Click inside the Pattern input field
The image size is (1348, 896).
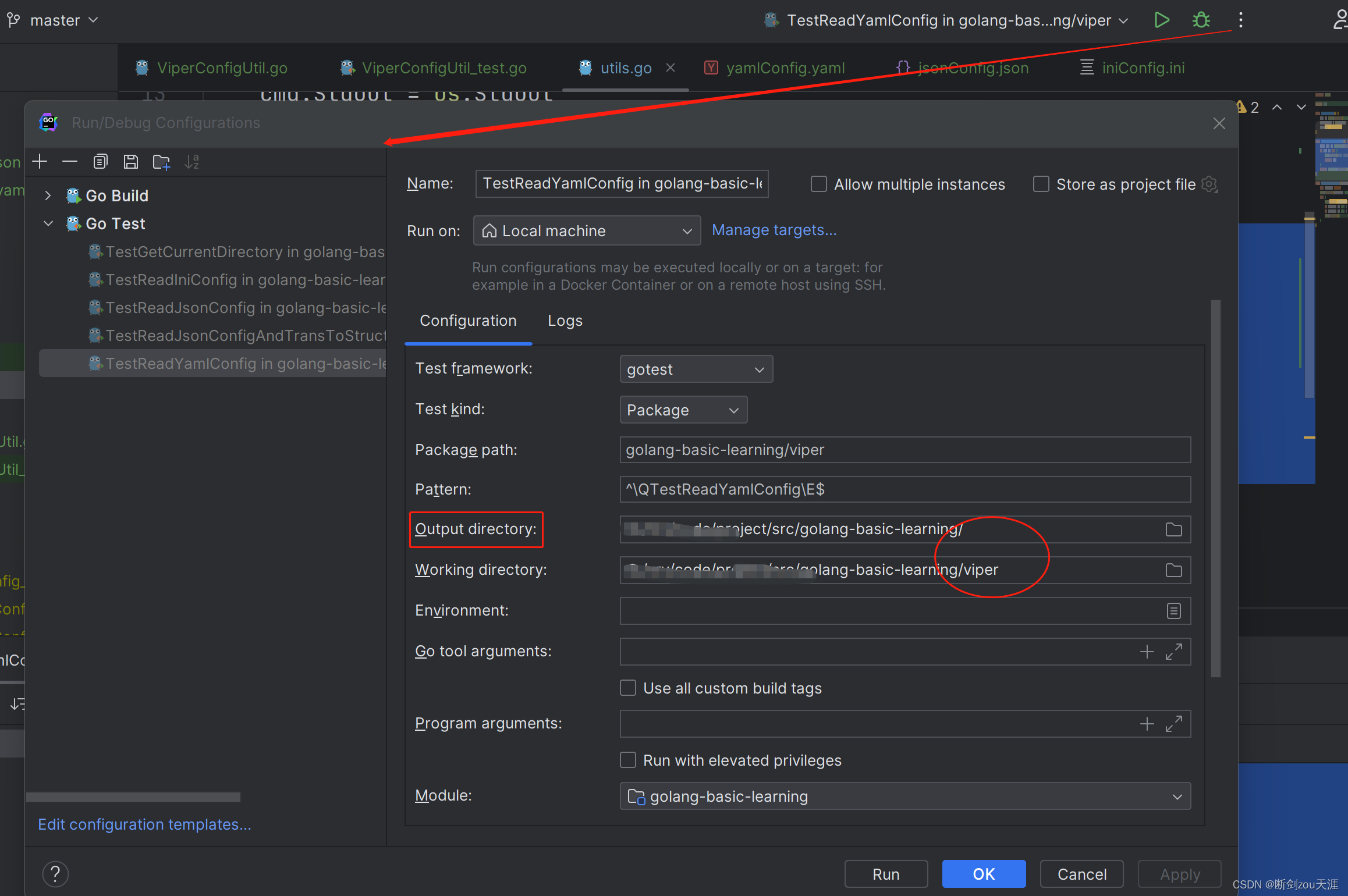click(x=904, y=489)
